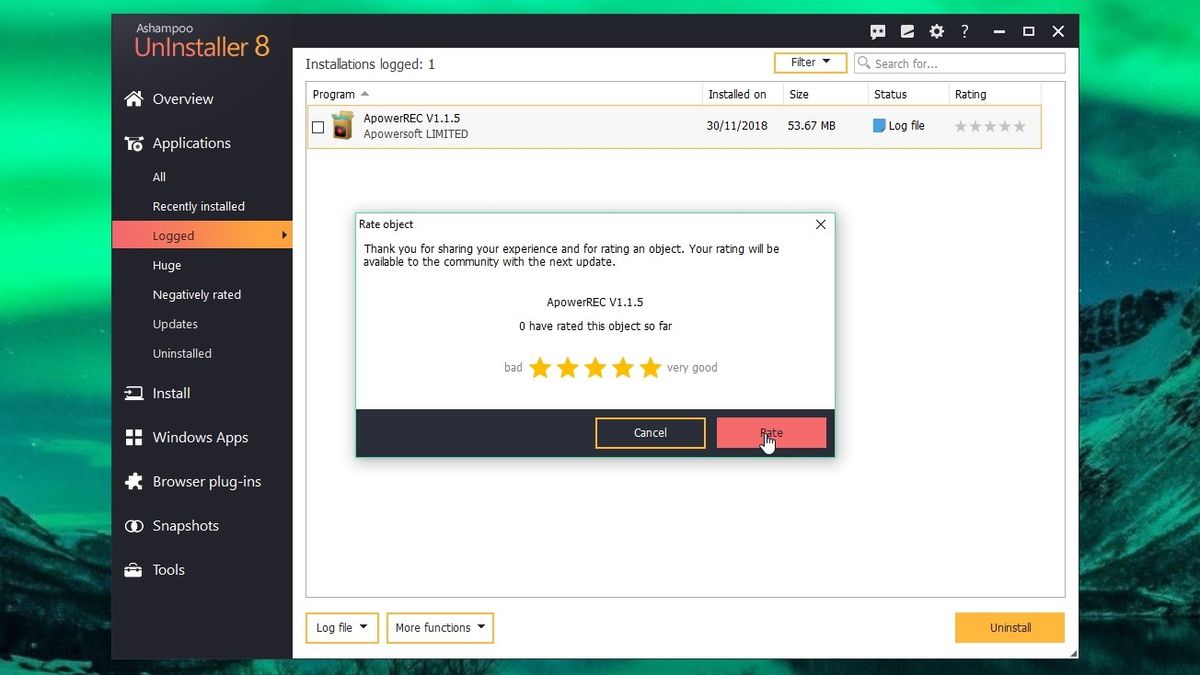Open the More functions dropdown

coord(440,628)
